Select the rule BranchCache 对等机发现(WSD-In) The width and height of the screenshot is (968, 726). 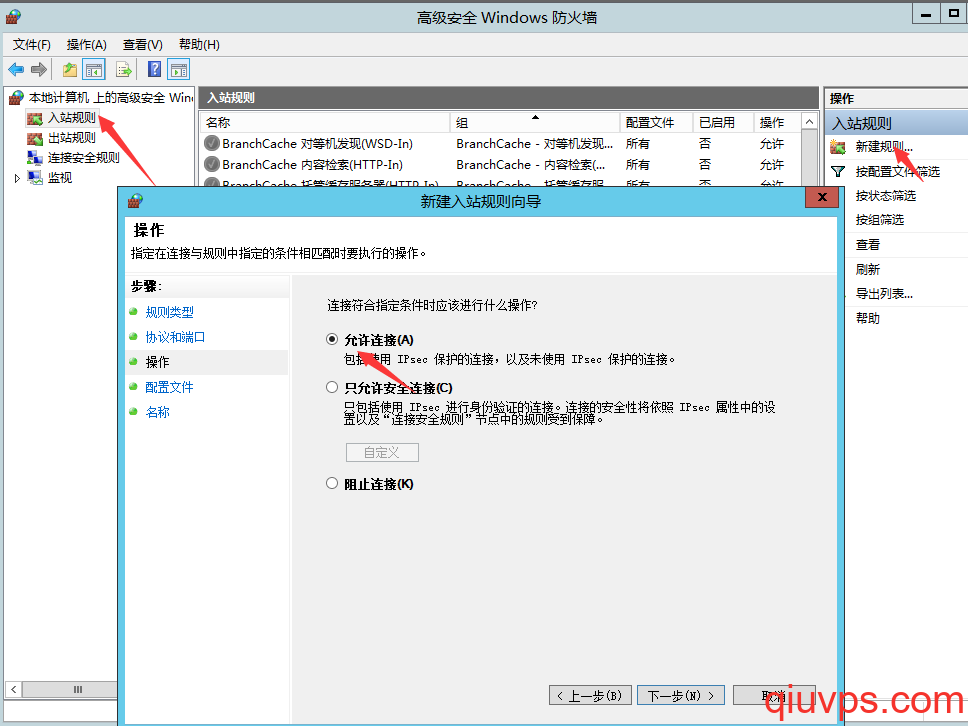317,144
